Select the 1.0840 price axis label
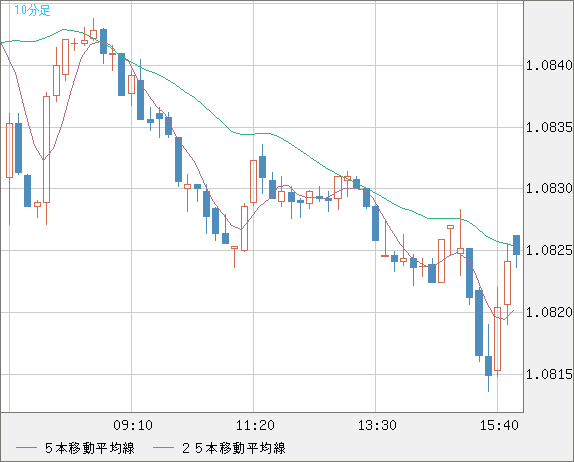The width and height of the screenshot is (574, 462). point(549,66)
